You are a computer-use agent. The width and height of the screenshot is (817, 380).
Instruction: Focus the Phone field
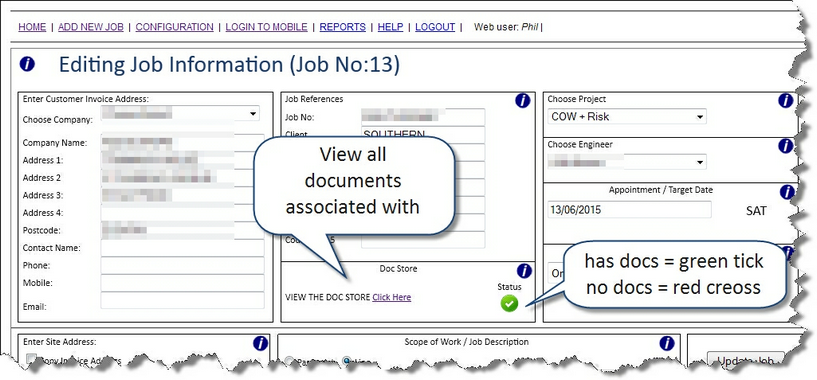point(182,265)
